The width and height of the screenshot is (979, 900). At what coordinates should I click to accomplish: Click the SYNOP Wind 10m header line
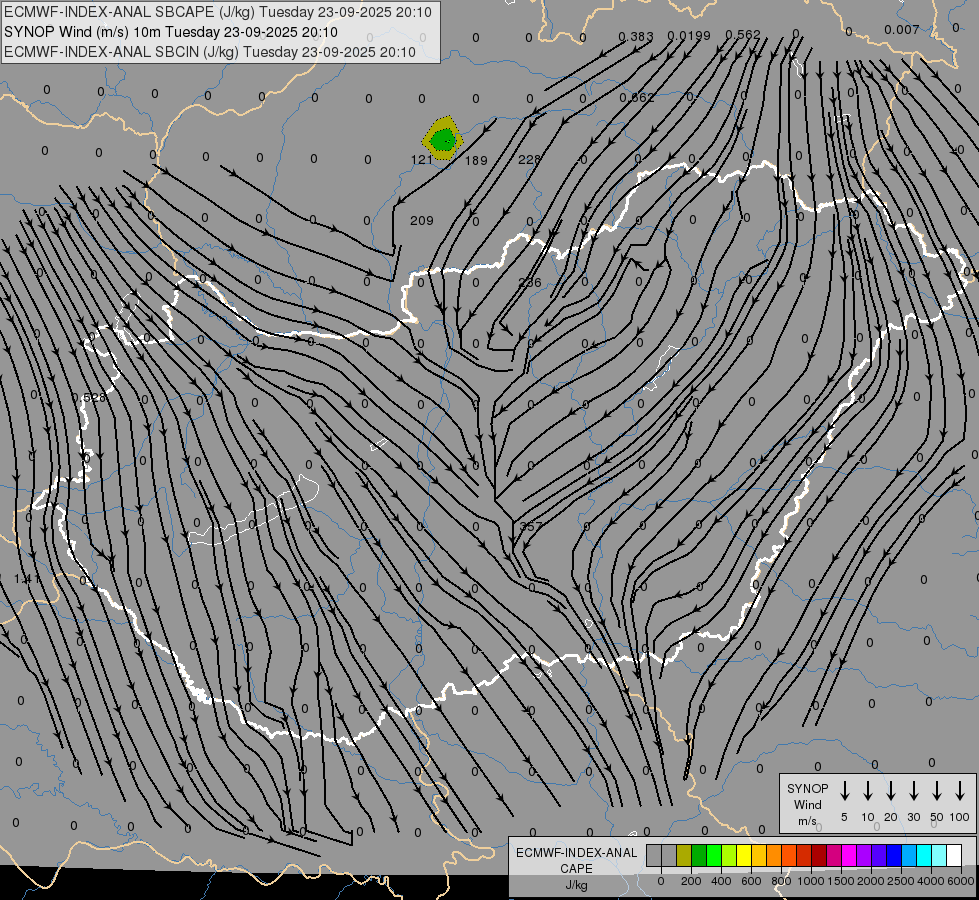coord(171,32)
